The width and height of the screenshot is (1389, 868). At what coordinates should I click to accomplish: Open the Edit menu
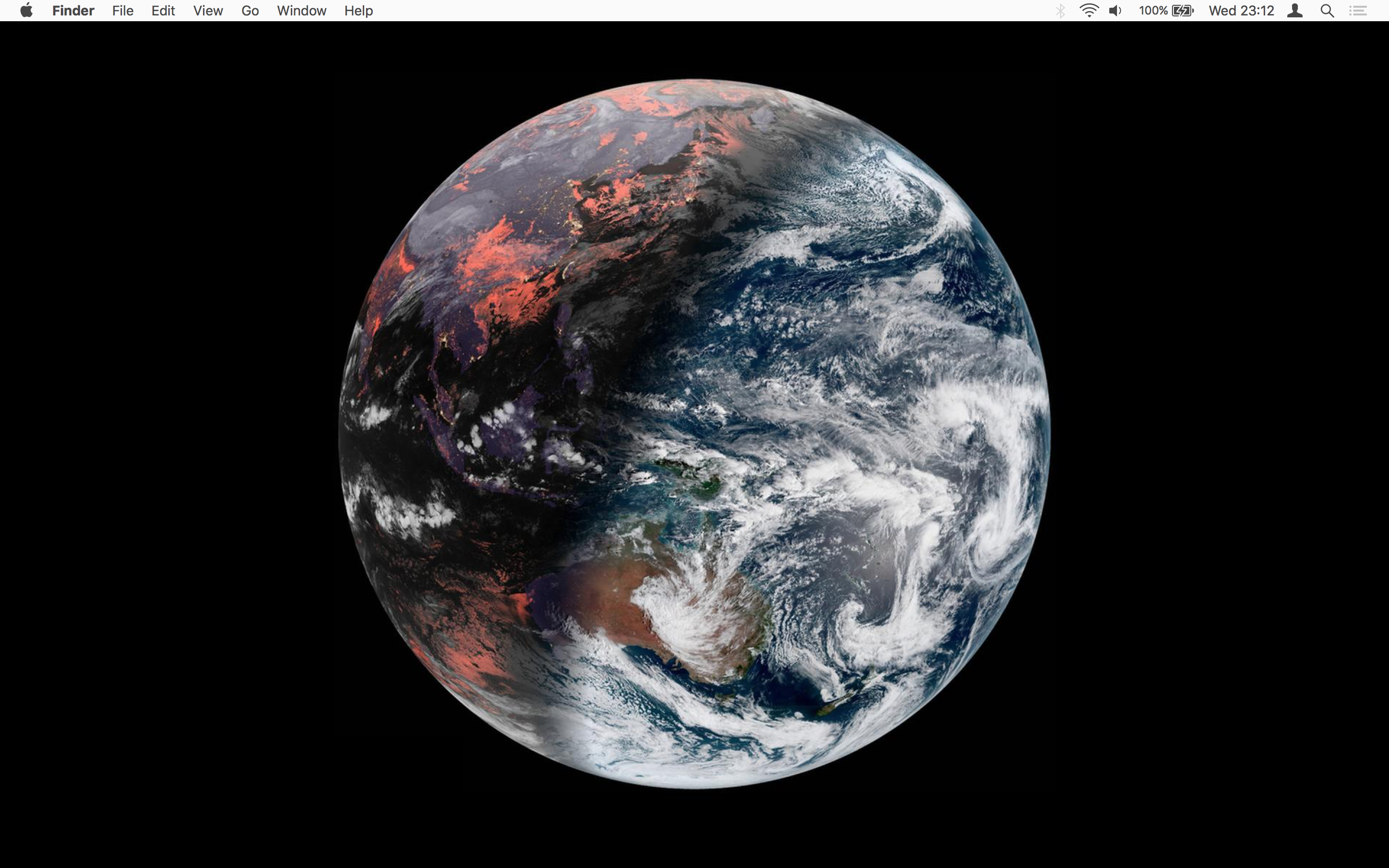(163, 10)
